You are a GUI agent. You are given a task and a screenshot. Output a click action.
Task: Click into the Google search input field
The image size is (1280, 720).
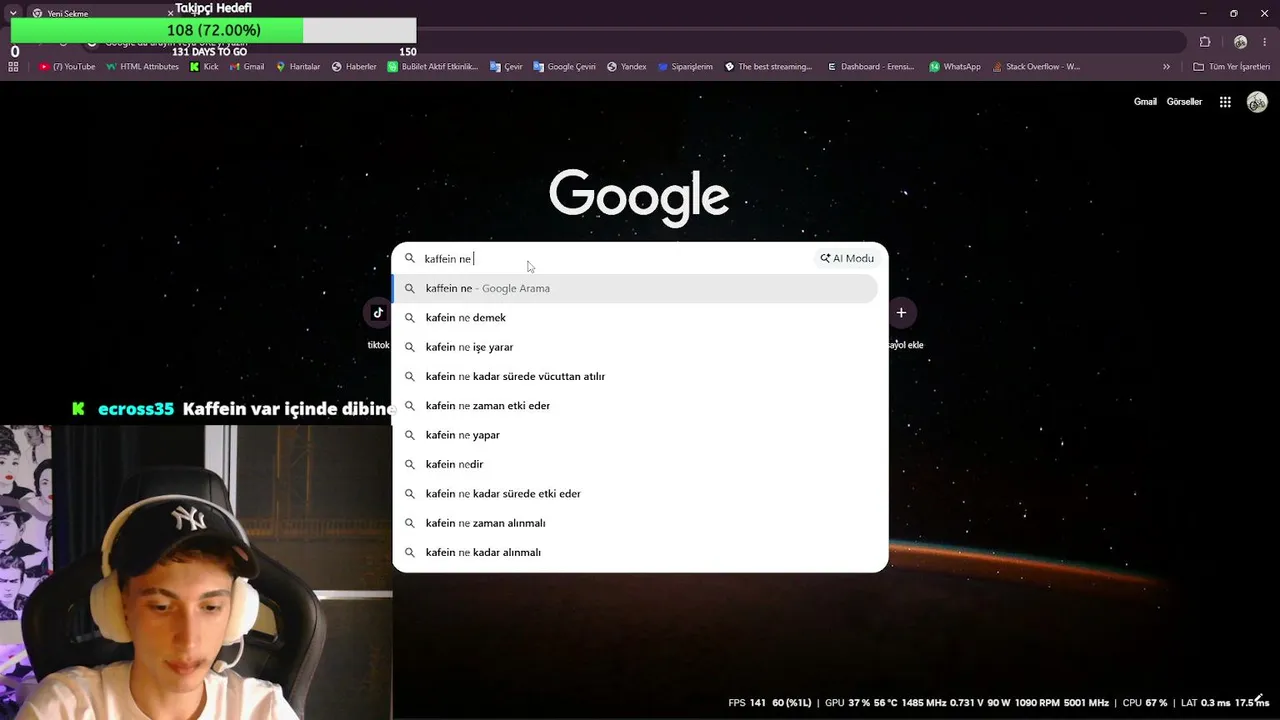[x=615, y=259]
